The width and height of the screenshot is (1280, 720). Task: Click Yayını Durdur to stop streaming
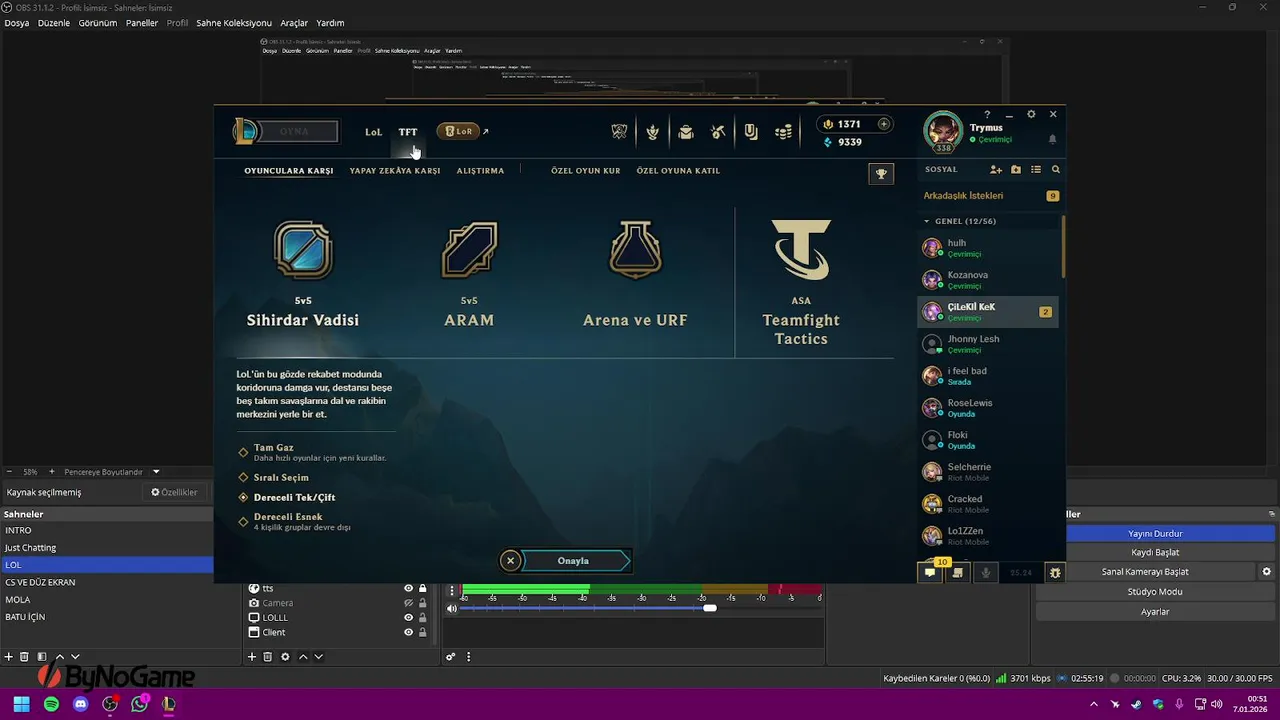point(1155,534)
